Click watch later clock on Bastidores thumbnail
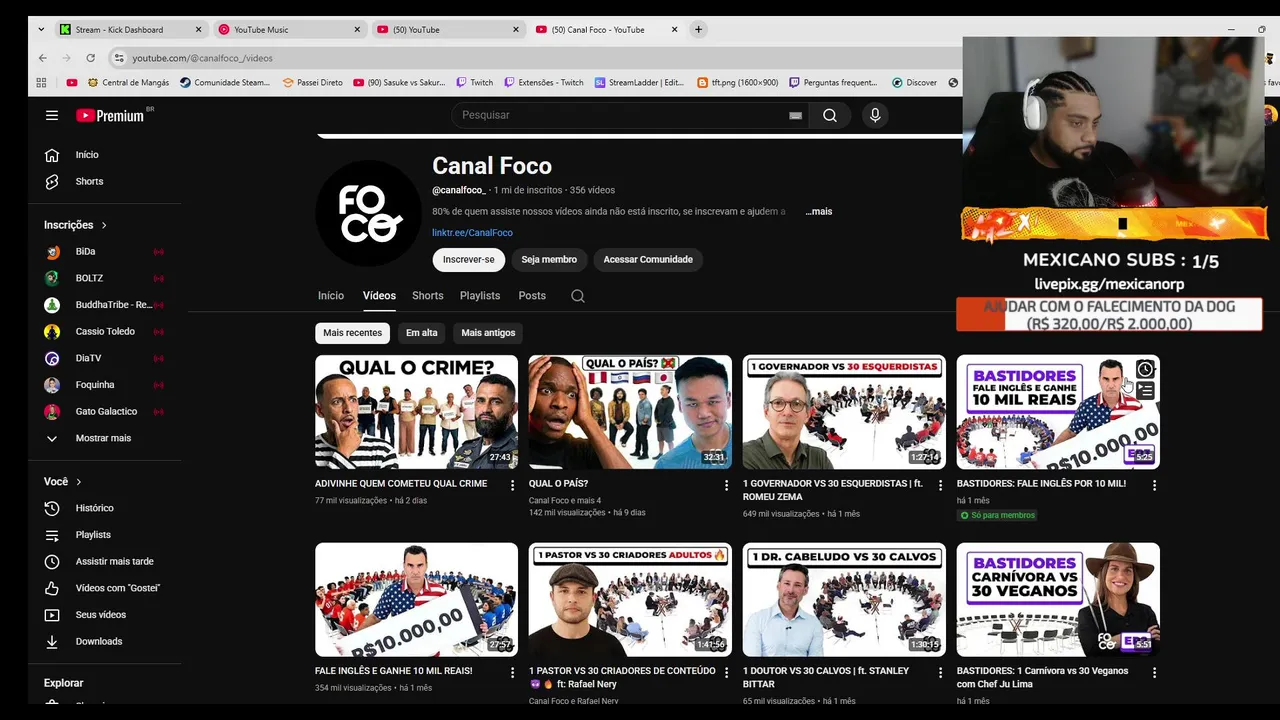This screenshot has width=1280, height=720. pyautogui.click(x=1145, y=369)
